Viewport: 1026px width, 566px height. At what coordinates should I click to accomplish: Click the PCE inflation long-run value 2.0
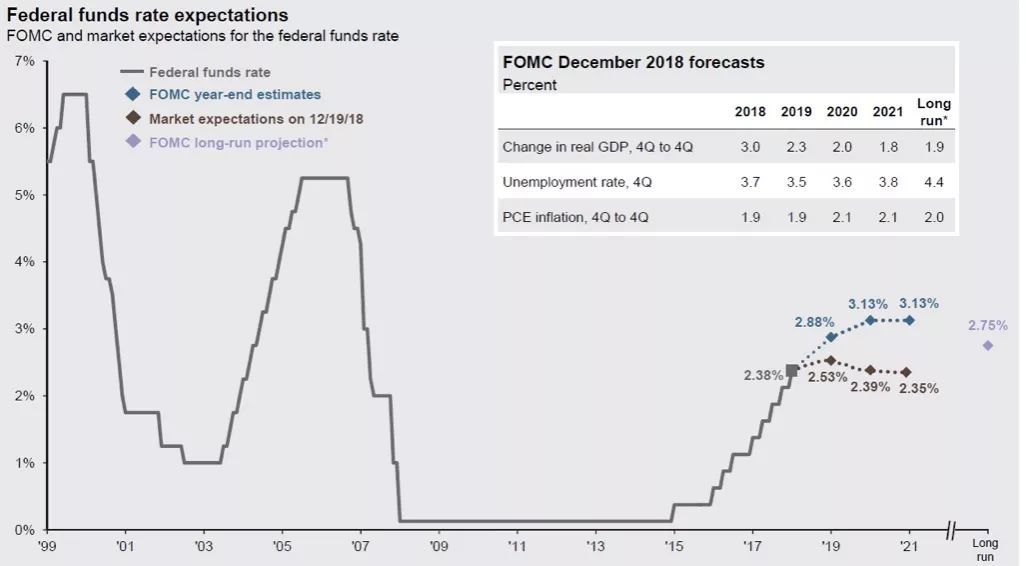(x=934, y=217)
